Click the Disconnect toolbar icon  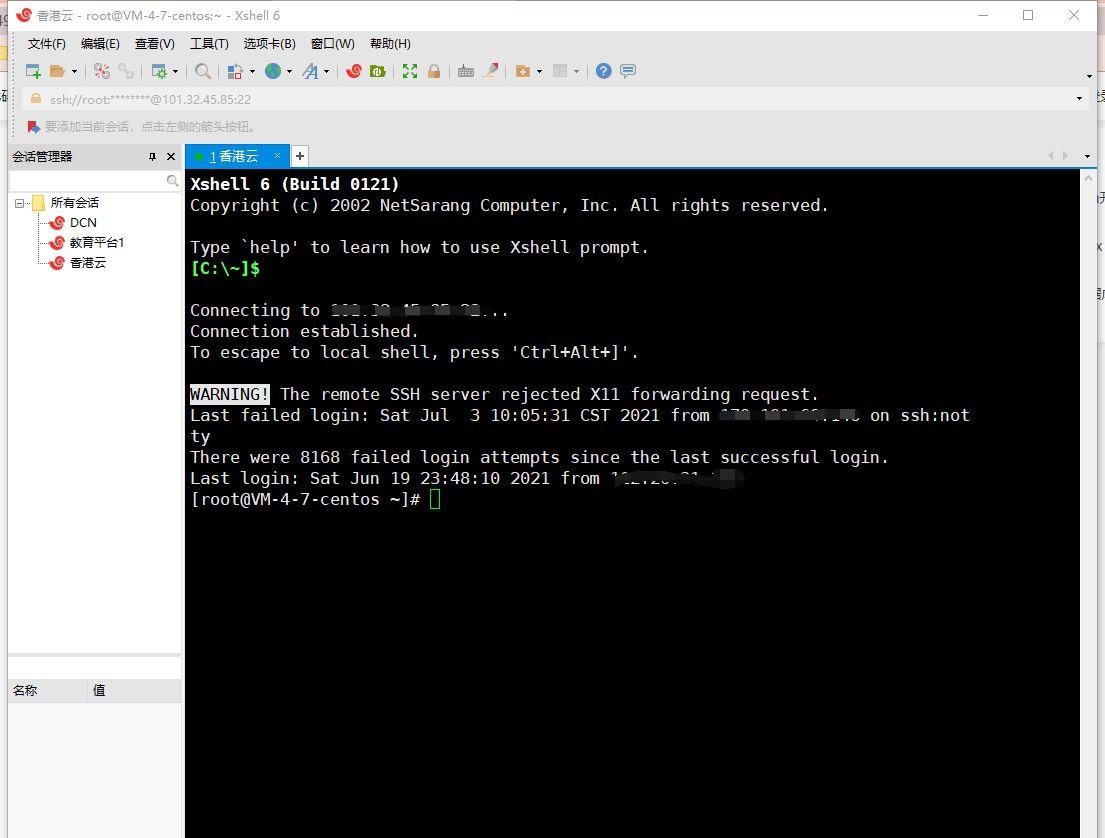point(102,71)
